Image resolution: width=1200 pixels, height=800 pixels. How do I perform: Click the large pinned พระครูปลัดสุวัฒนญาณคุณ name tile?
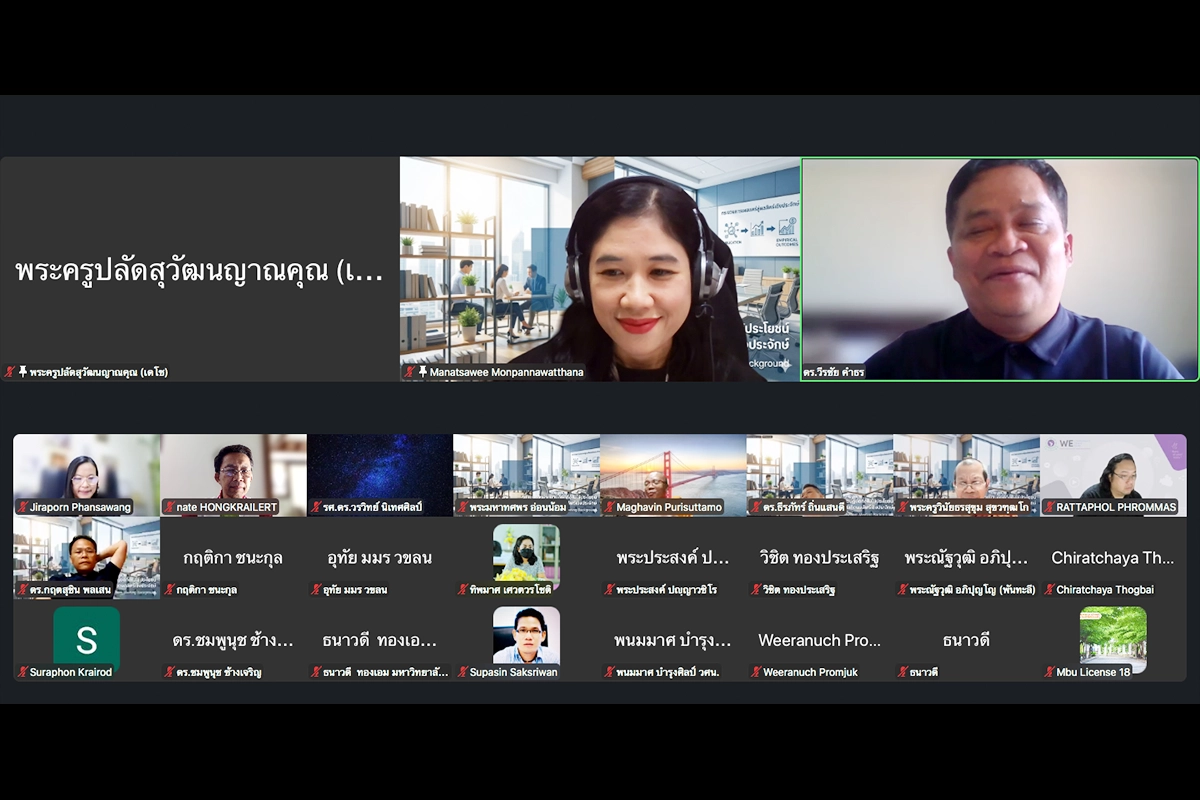[200, 268]
